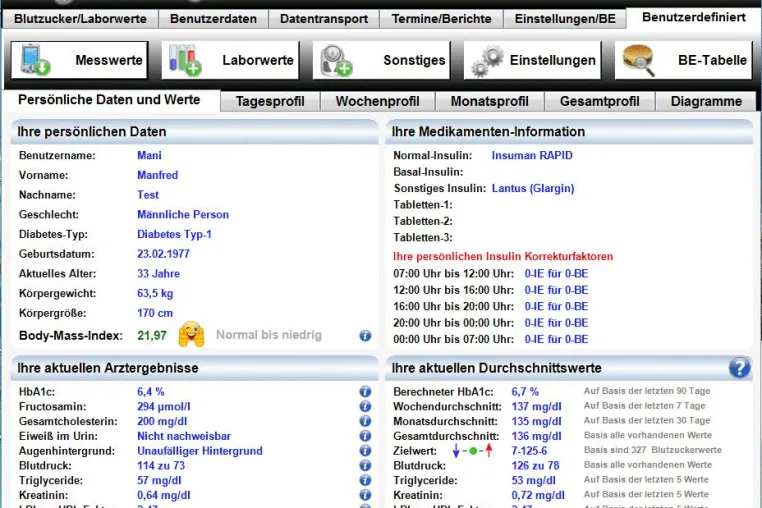Switch to the Termine/Berichte tab

click(x=441, y=19)
